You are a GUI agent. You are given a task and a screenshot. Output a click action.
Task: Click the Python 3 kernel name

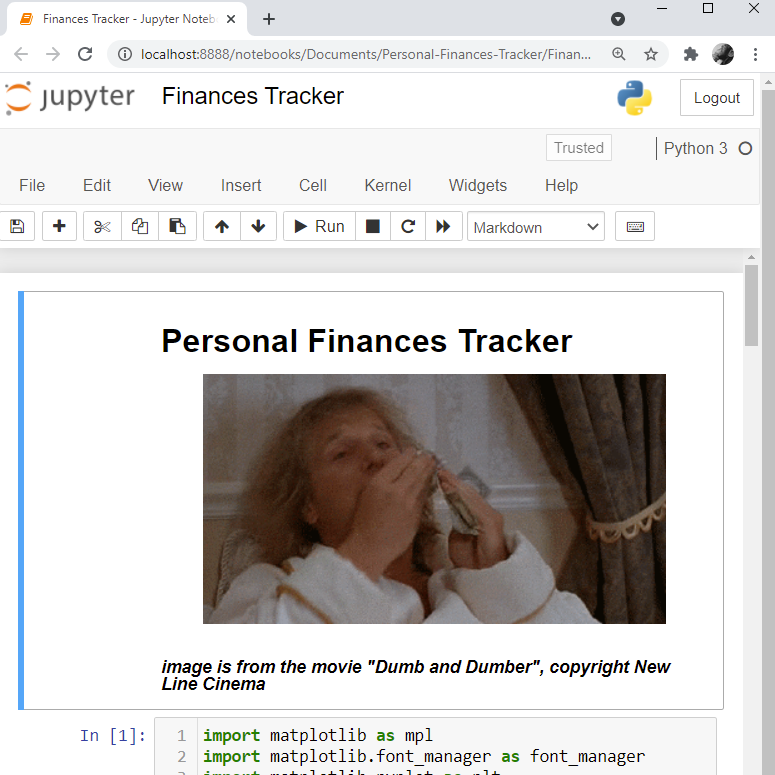695,148
